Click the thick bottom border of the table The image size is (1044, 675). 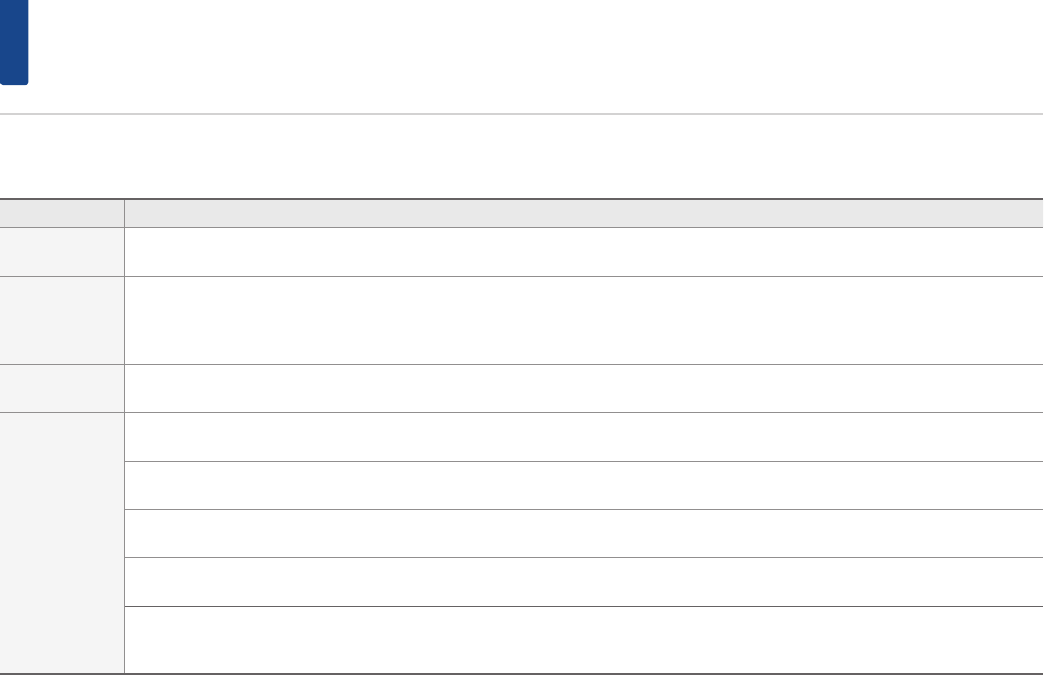522,673
